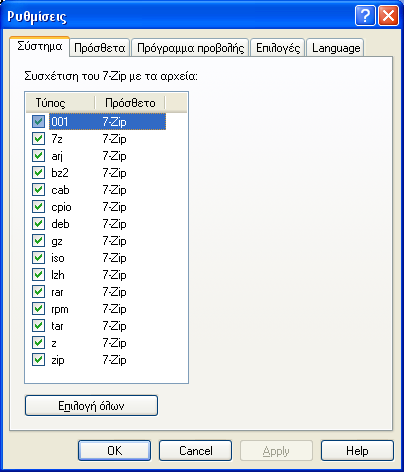
Task: Select the lzh file type text
Action: (58, 275)
